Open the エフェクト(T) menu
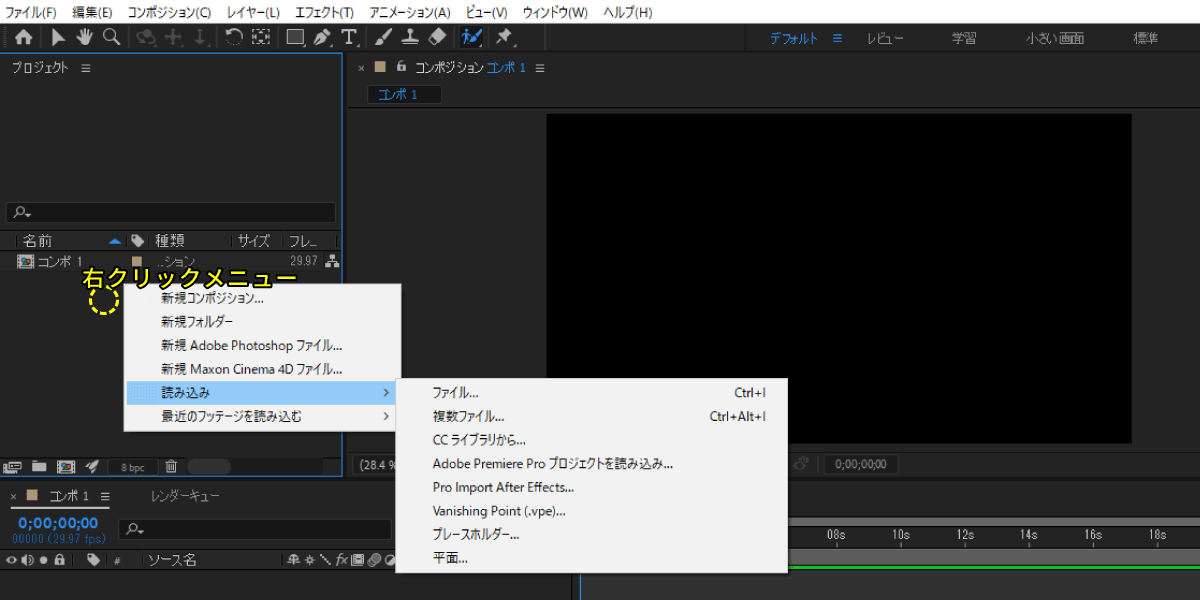Viewport: 1200px width, 600px height. pyautogui.click(x=325, y=13)
